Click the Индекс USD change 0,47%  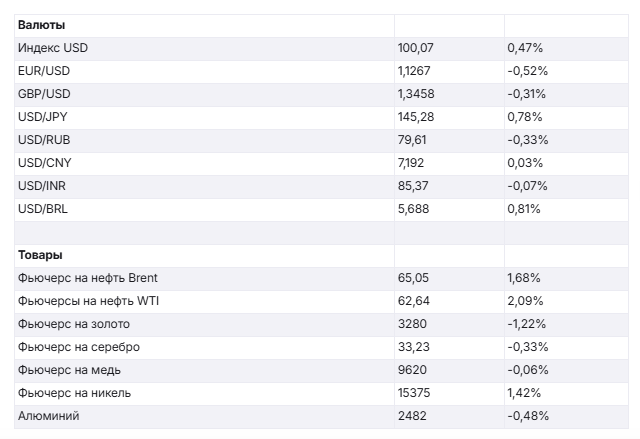point(524,48)
